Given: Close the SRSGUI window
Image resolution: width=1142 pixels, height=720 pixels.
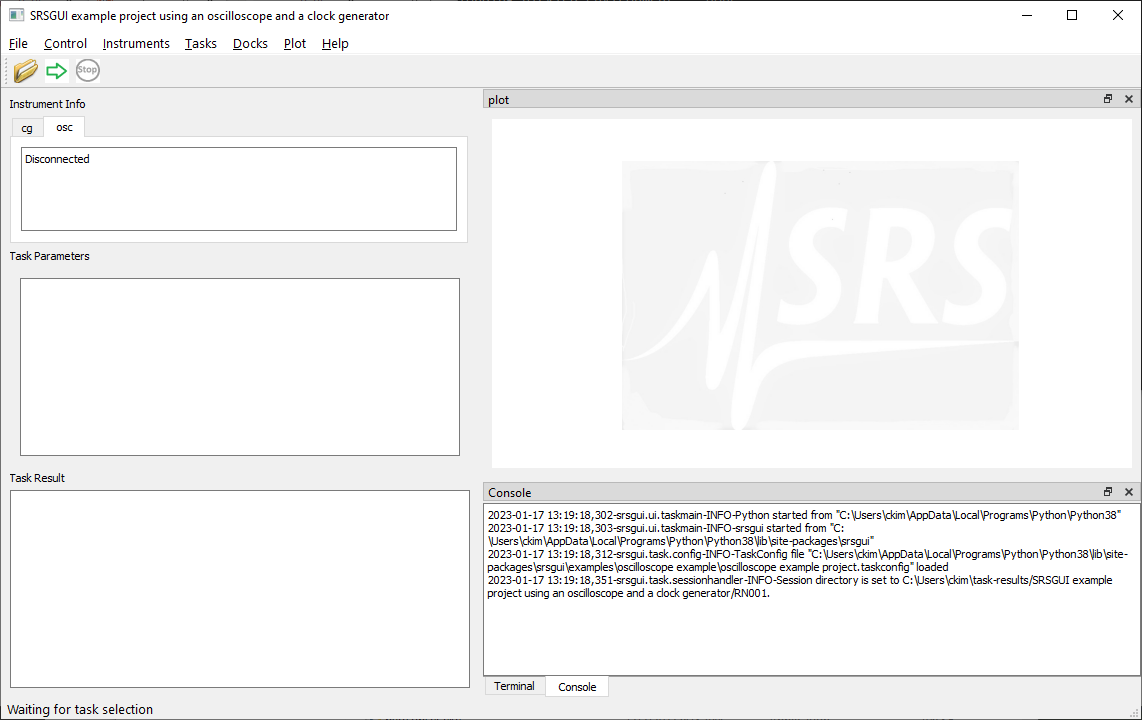Looking at the screenshot, I should pos(1118,15).
